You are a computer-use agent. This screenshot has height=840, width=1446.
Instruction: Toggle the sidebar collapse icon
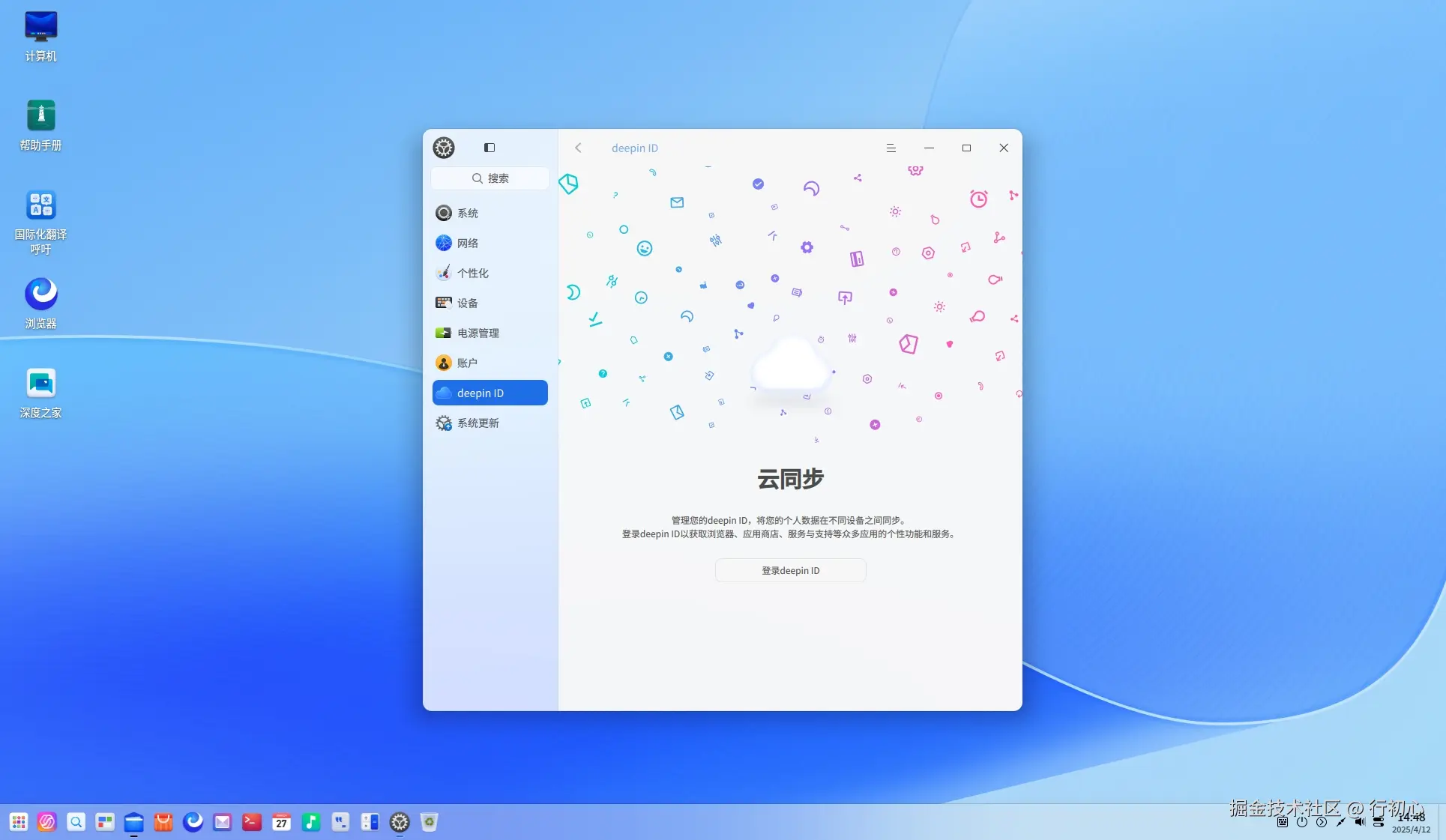(x=489, y=148)
